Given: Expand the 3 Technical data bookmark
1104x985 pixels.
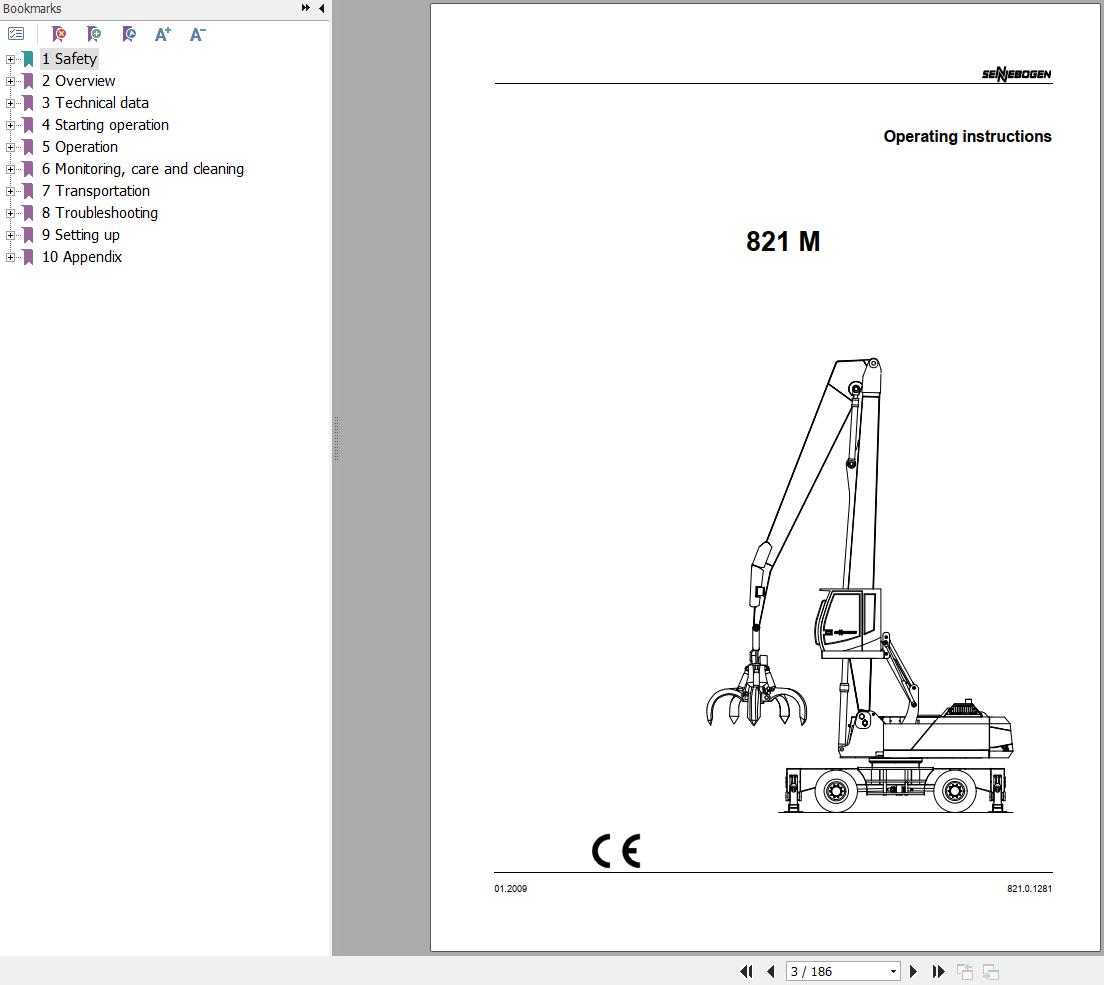Looking at the screenshot, I should [10, 103].
